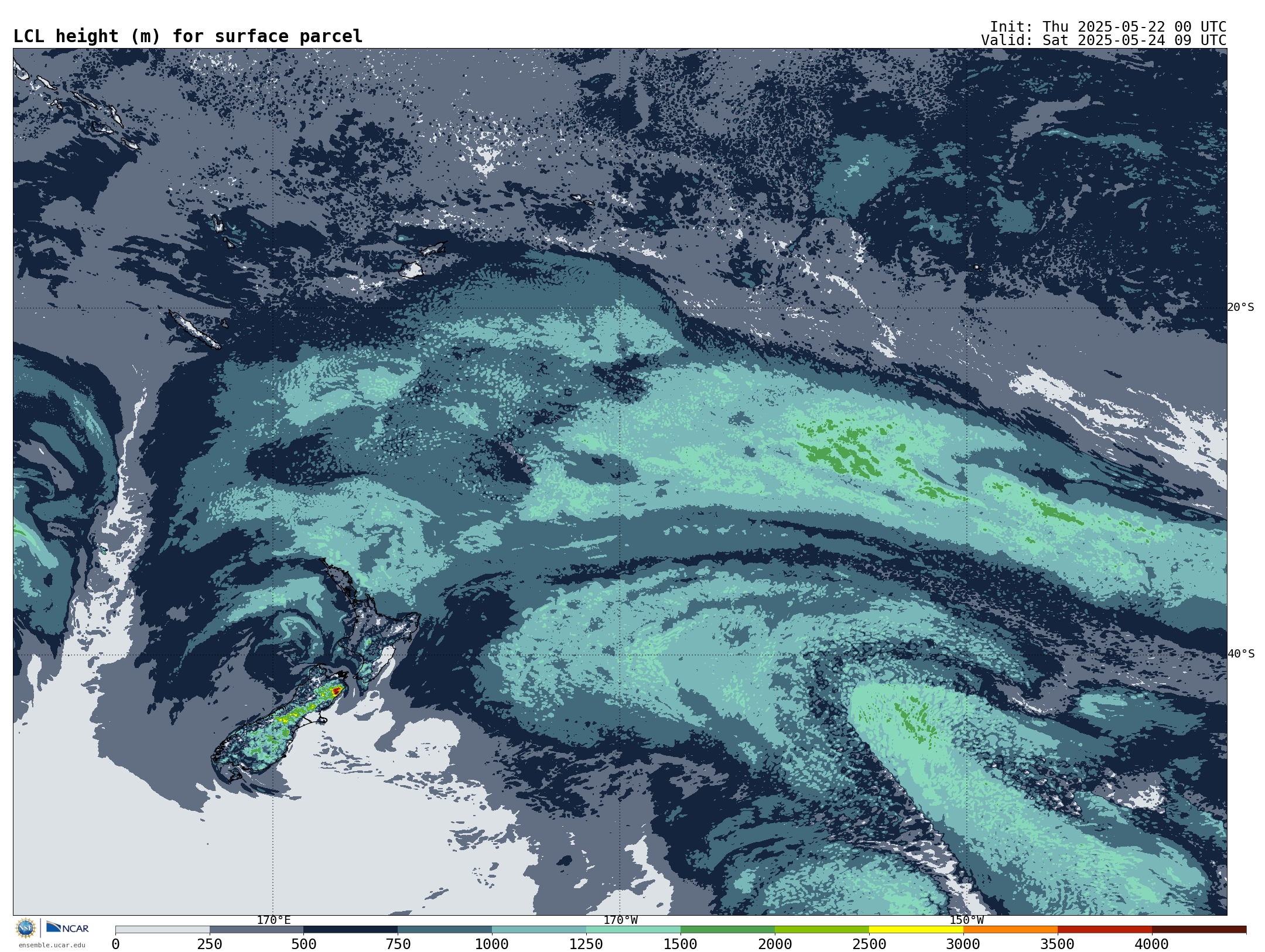Click the New Caledonia island outline
1265x952 pixels.
(x=194, y=330)
